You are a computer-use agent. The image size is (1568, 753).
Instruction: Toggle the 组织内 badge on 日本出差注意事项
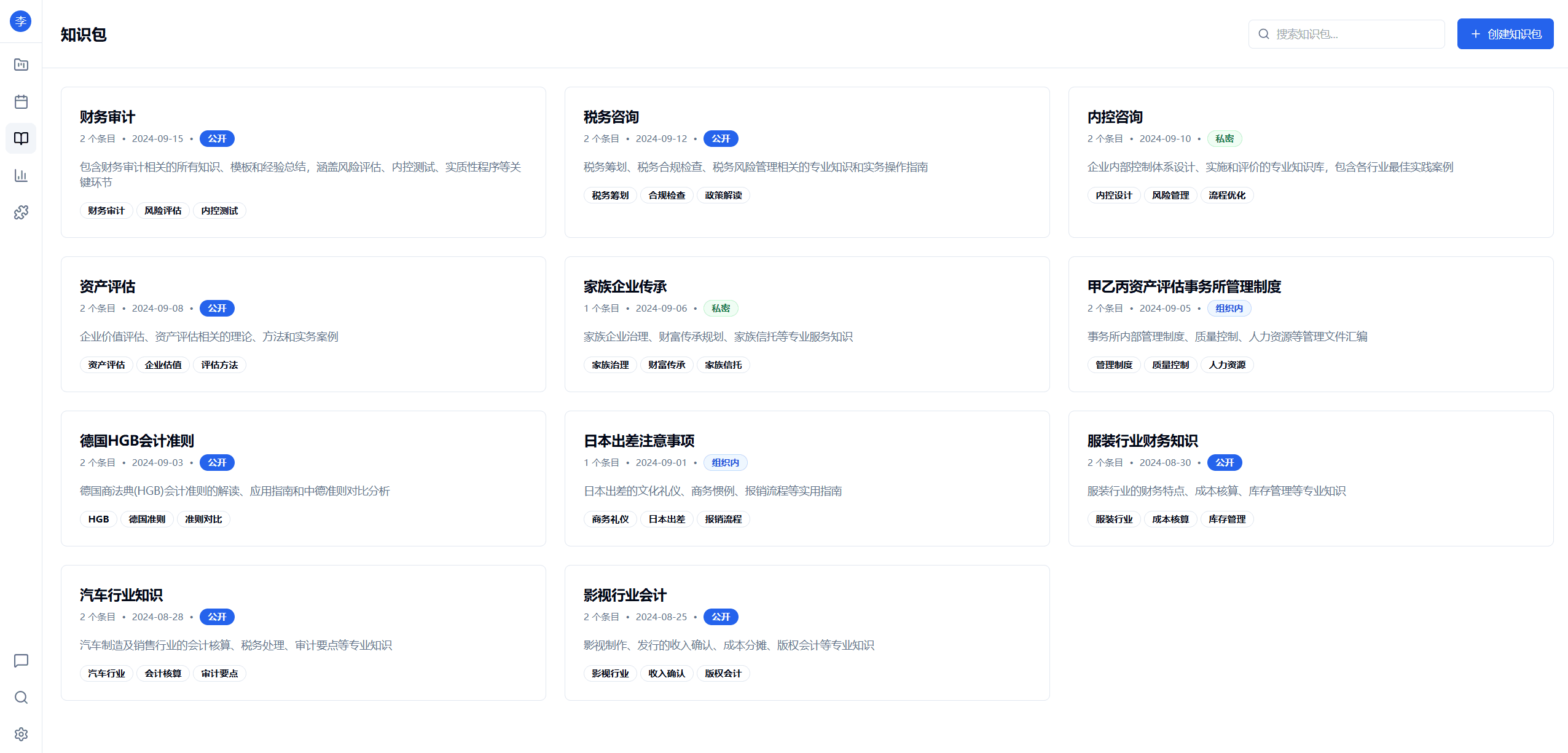(x=725, y=462)
